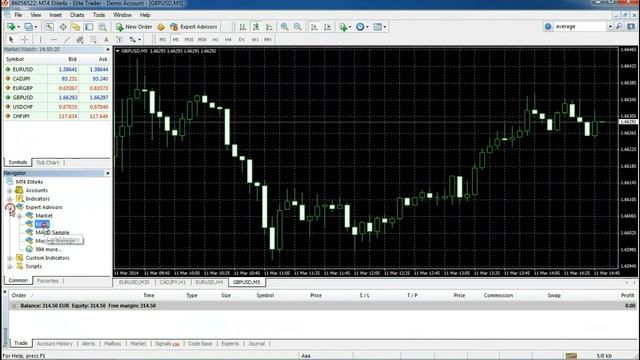
Task: Select the Fibonacci retracement tool
Action: [93, 40]
